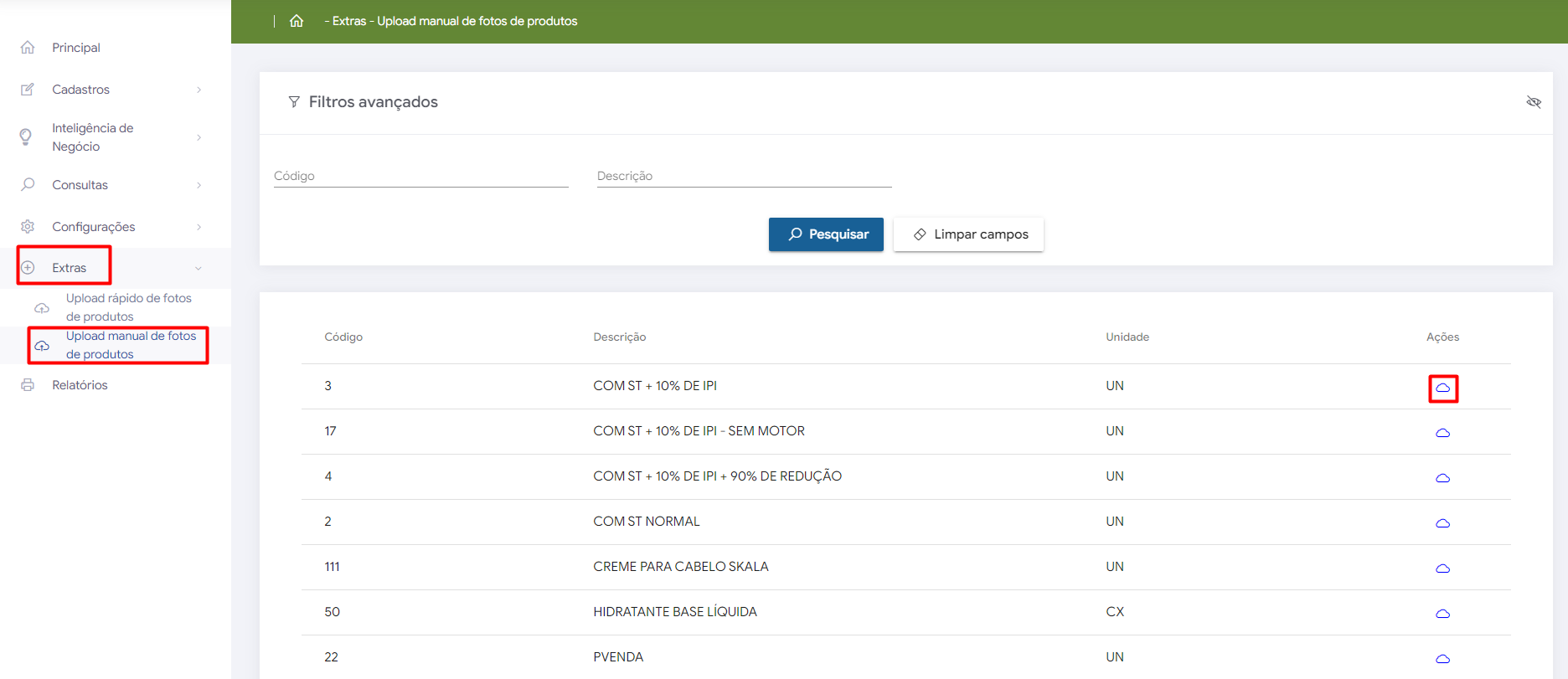Collapse the Extras menu section
The height and width of the screenshot is (679, 1568).
[199, 268]
